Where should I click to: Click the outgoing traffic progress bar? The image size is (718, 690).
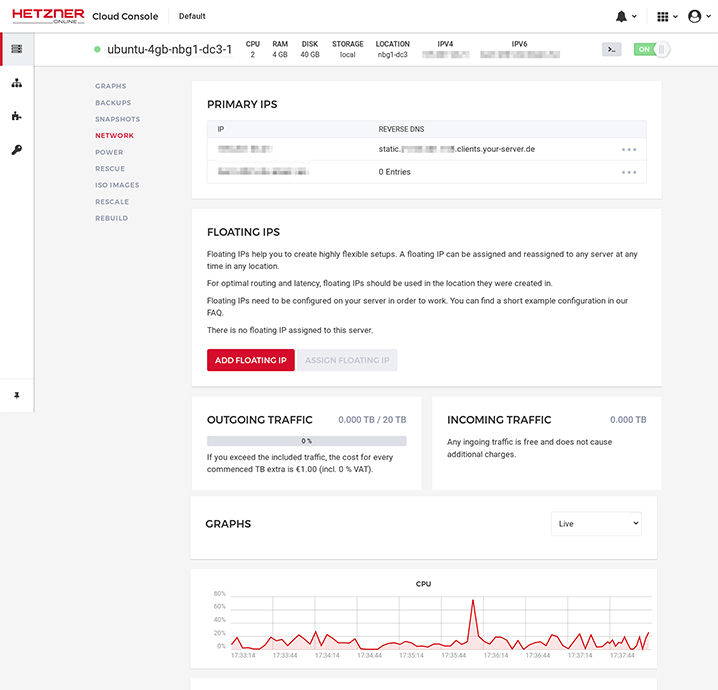[306, 440]
